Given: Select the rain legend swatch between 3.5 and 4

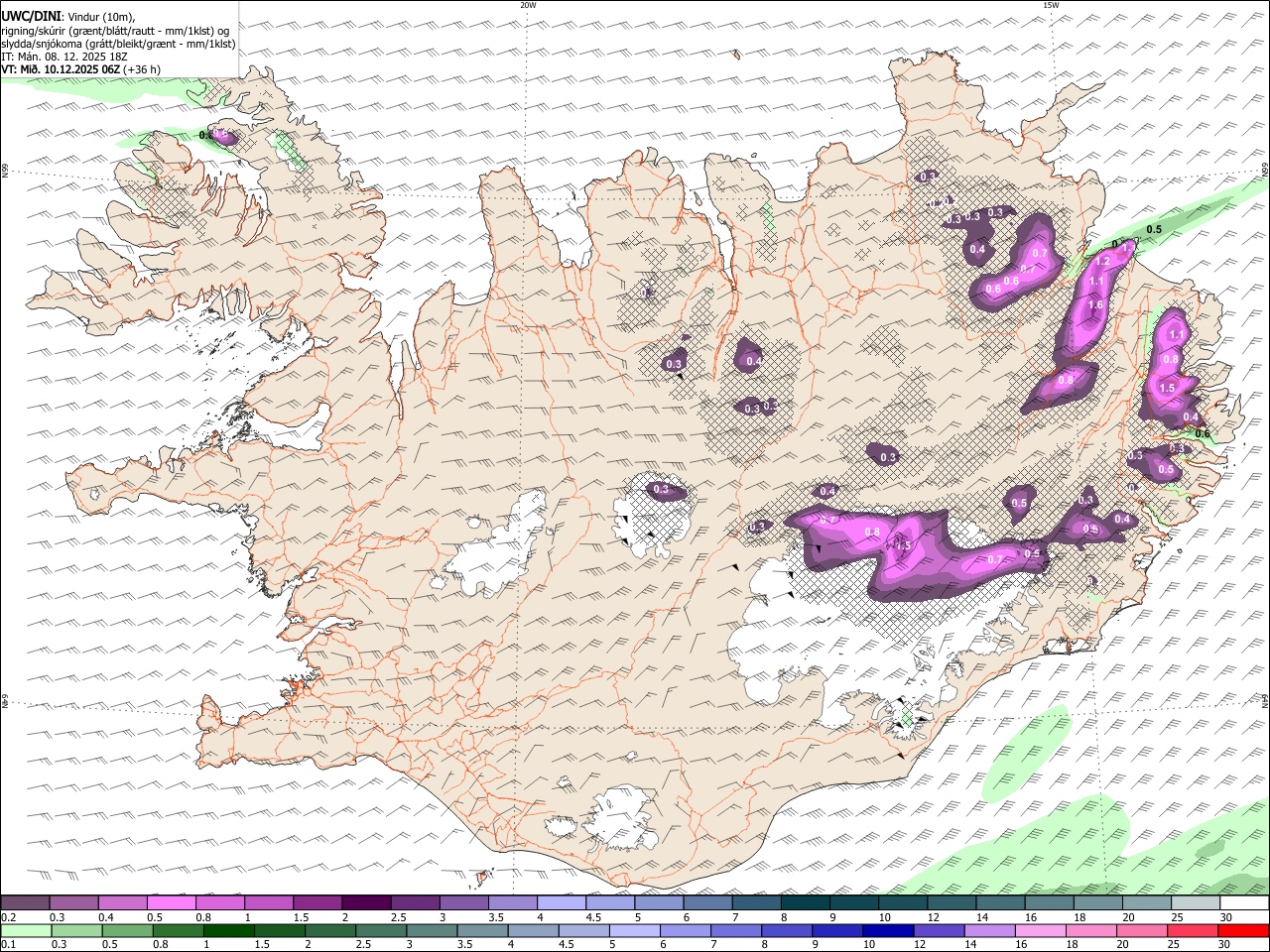Looking at the screenshot, I should pos(482,930).
